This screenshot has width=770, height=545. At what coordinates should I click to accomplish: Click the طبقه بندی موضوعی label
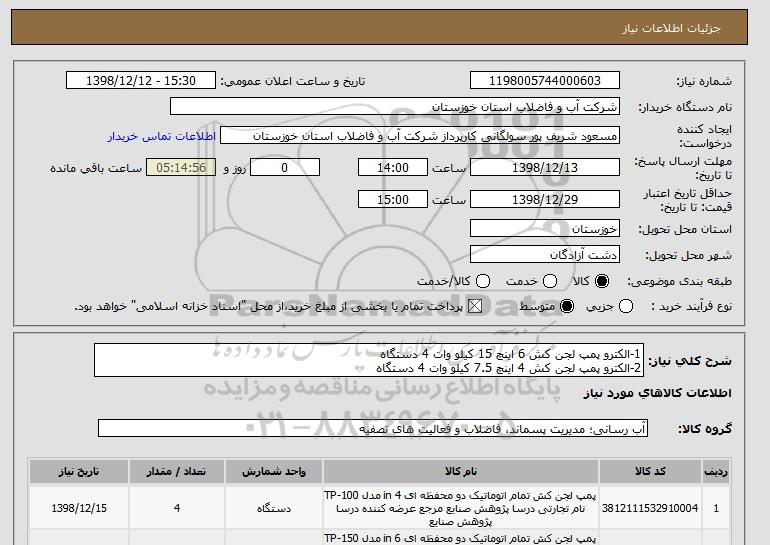[x=680, y=281]
